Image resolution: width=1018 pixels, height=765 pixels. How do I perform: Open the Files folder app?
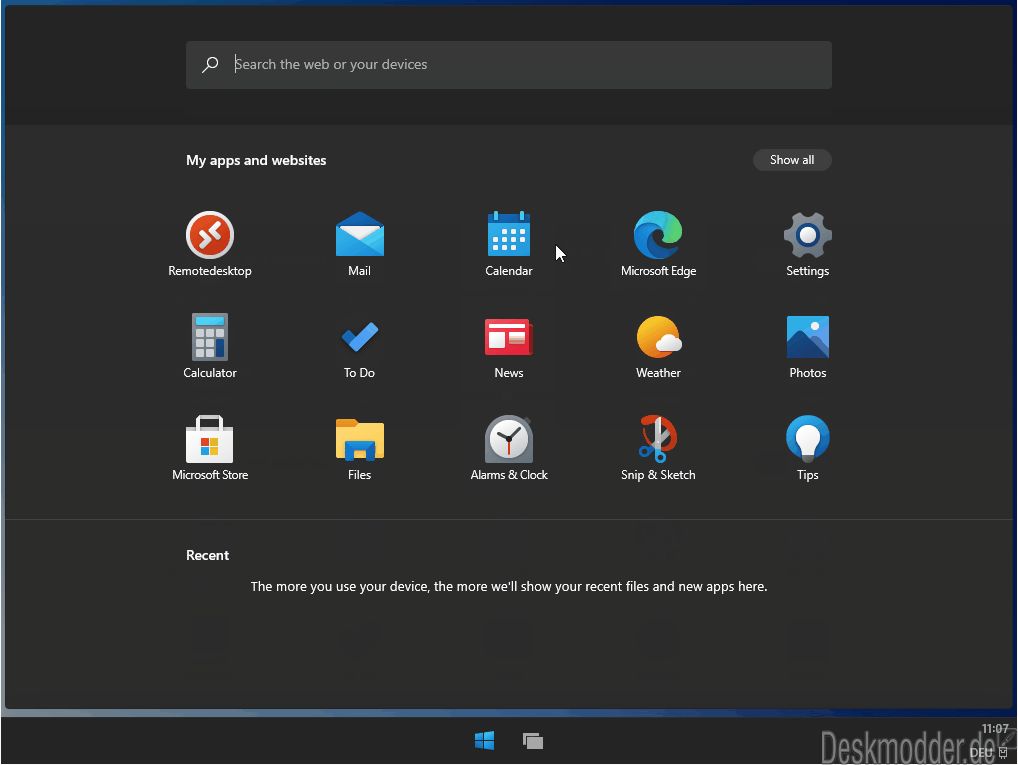[359, 447]
